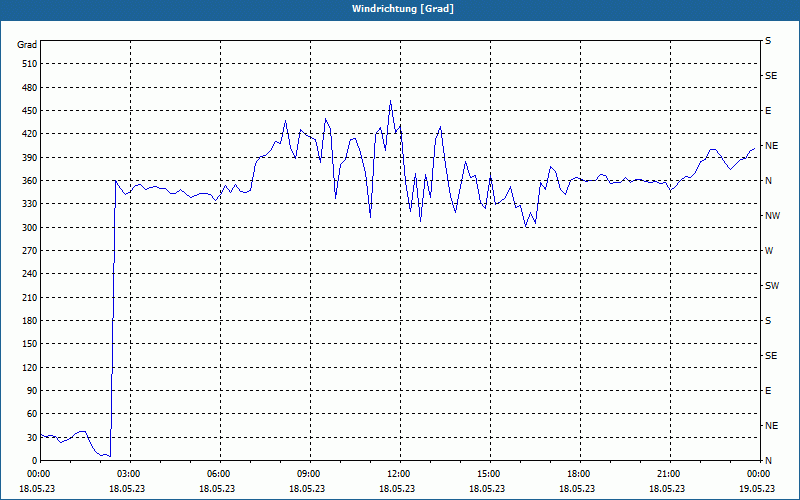The width and height of the screenshot is (800, 500).
Task: Click the 330 degree axis label
Action: click(x=29, y=204)
